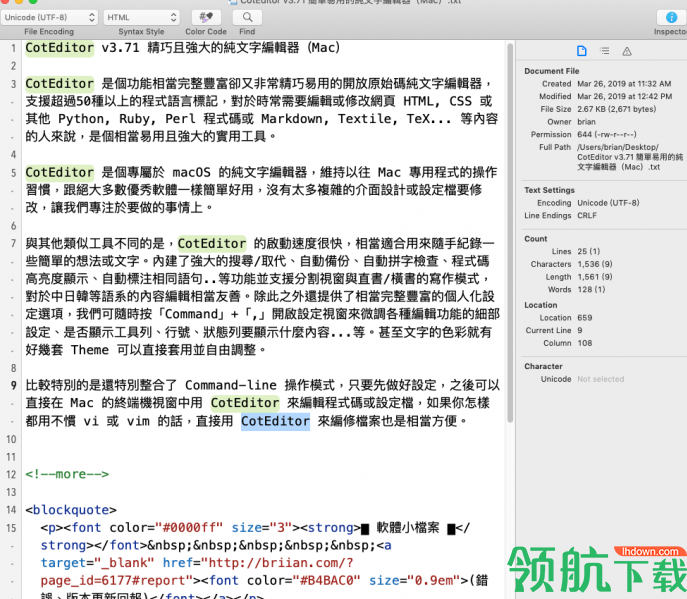
Task: Click the Lines count 25 (1)
Action: pyautogui.click(x=588, y=252)
